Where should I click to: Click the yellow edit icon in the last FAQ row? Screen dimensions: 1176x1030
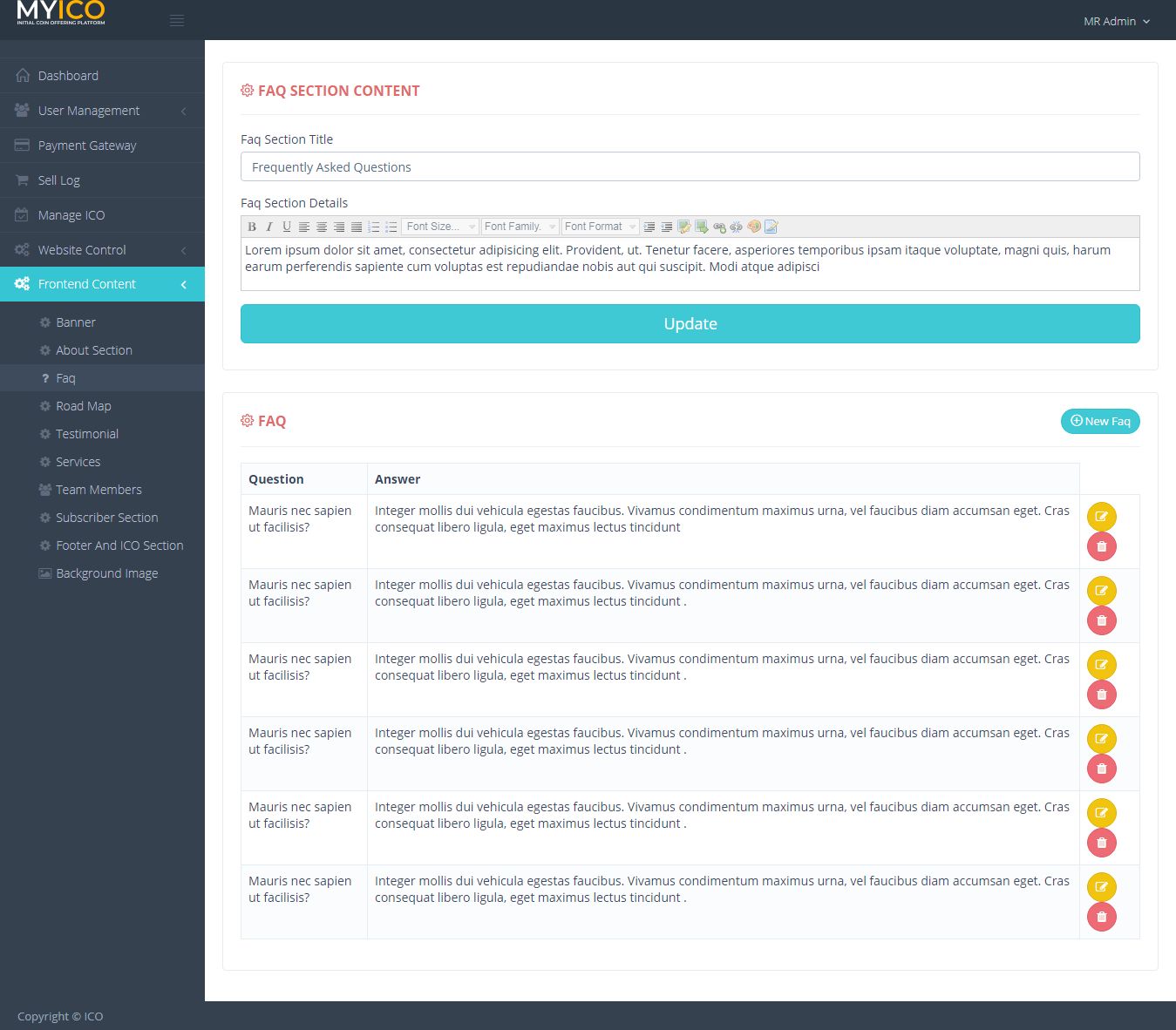1102,887
